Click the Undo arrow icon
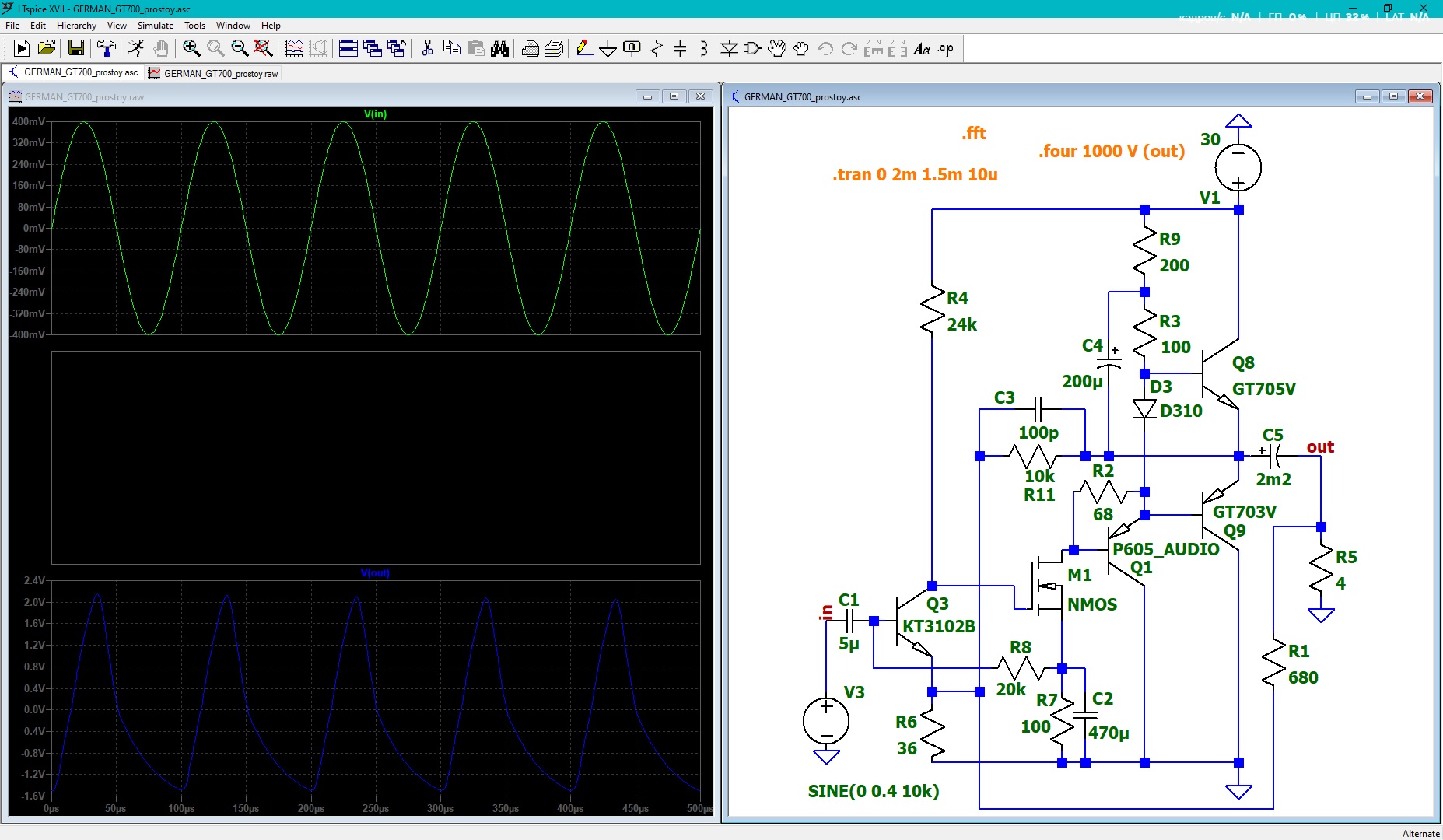This screenshot has height=840, width=1443. coord(825,49)
